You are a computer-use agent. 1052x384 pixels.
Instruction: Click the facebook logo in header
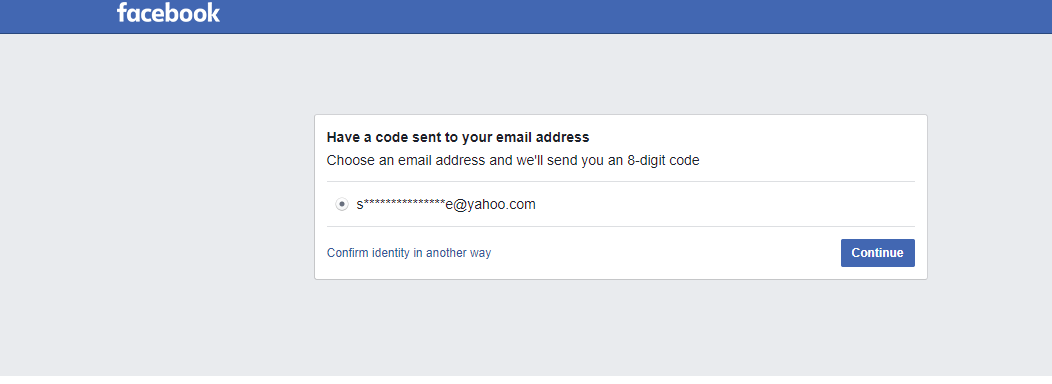168,13
